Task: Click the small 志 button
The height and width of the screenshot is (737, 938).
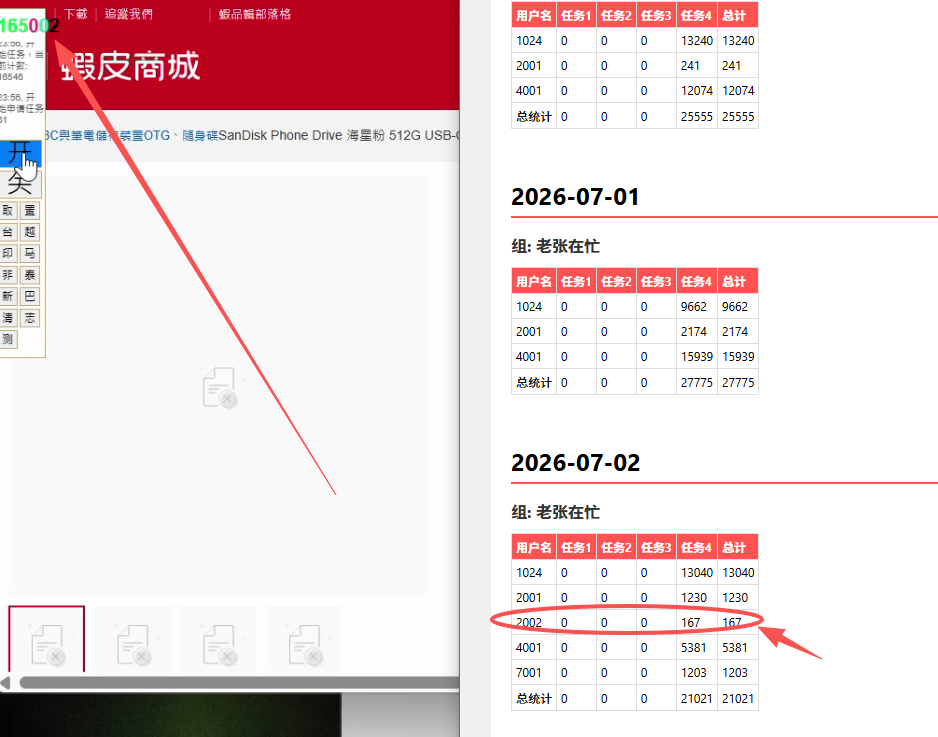Action: [x=30, y=318]
